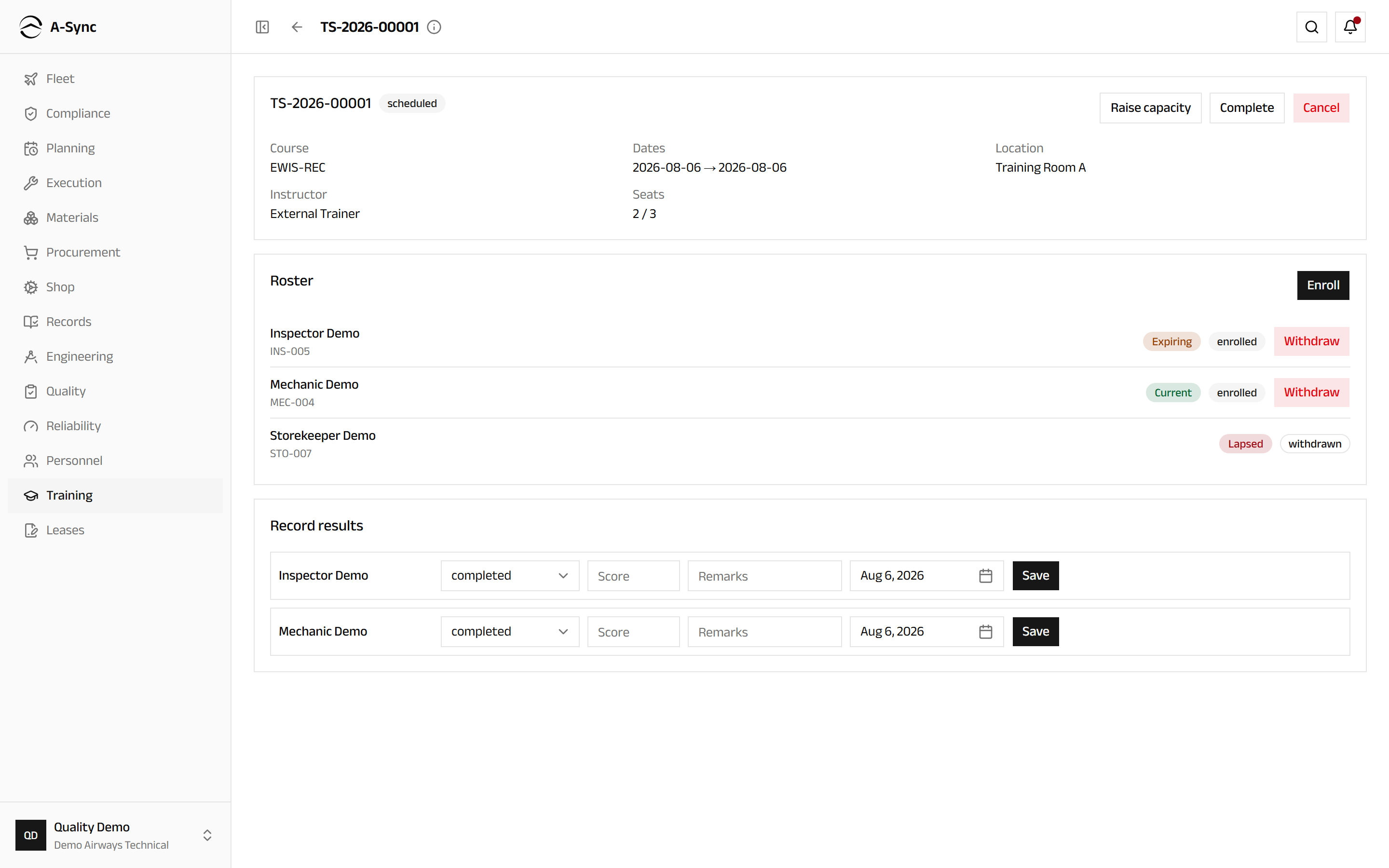This screenshot has height=868, width=1389.
Task: Click the A-Sync logo icon
Action: pos(30,27)
